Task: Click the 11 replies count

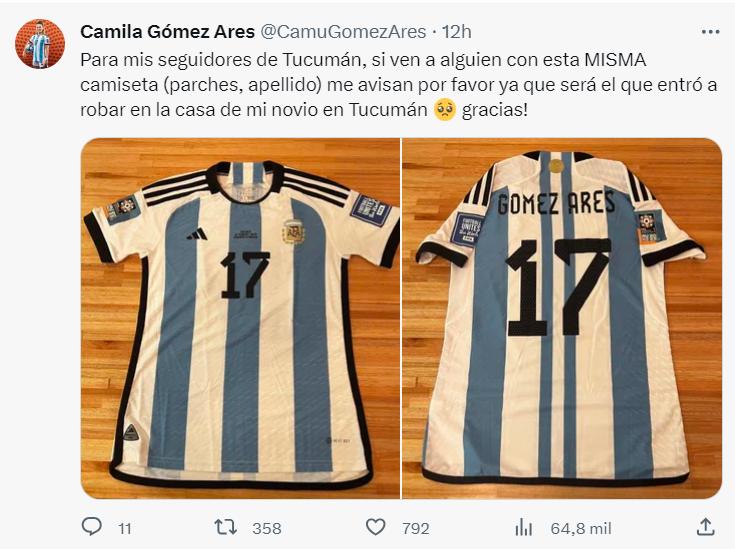Action: [x=125, y=529]
